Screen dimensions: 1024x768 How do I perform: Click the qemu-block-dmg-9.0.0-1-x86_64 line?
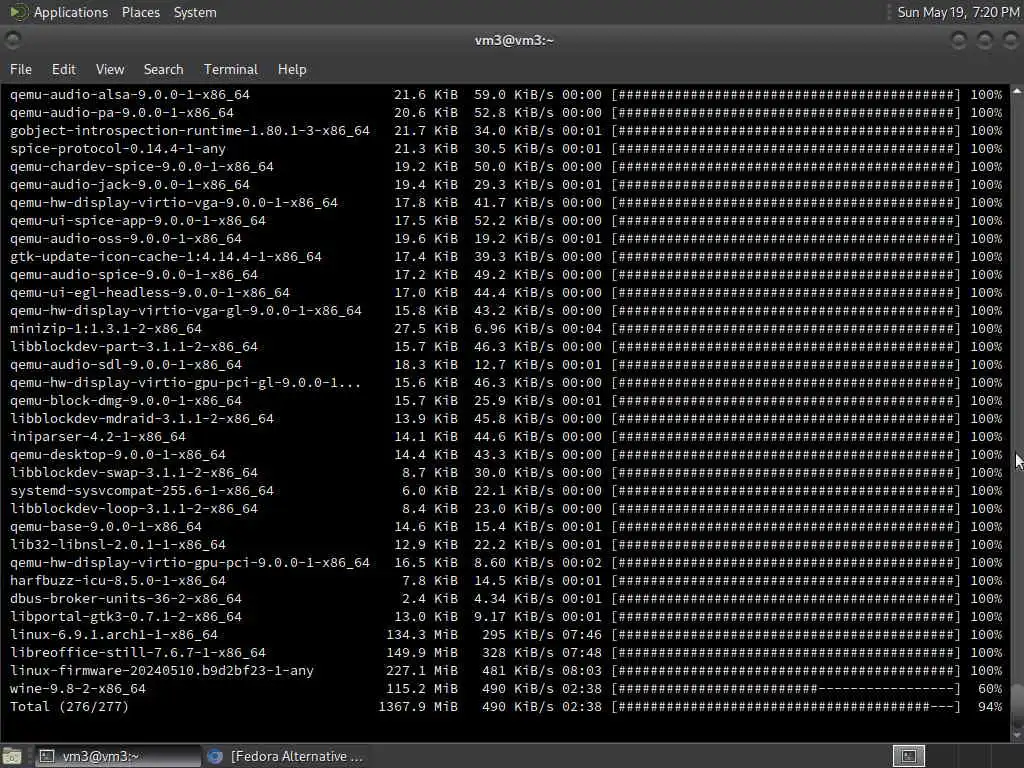(x=506, y=400)
